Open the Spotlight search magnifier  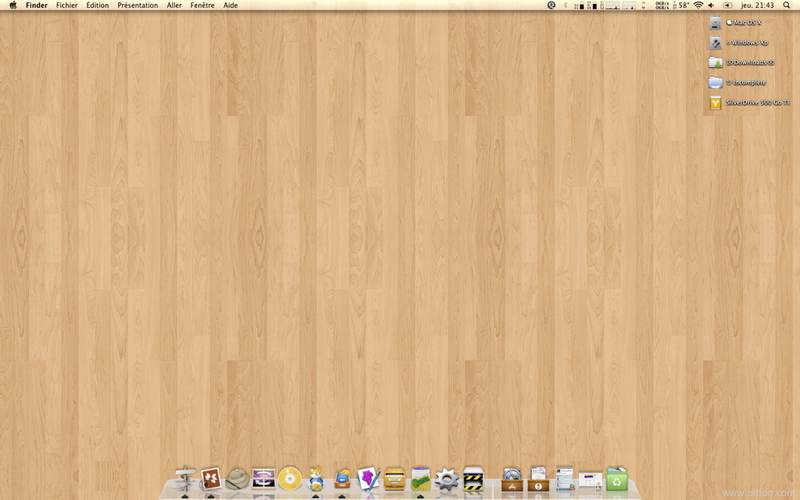(786, 5)
